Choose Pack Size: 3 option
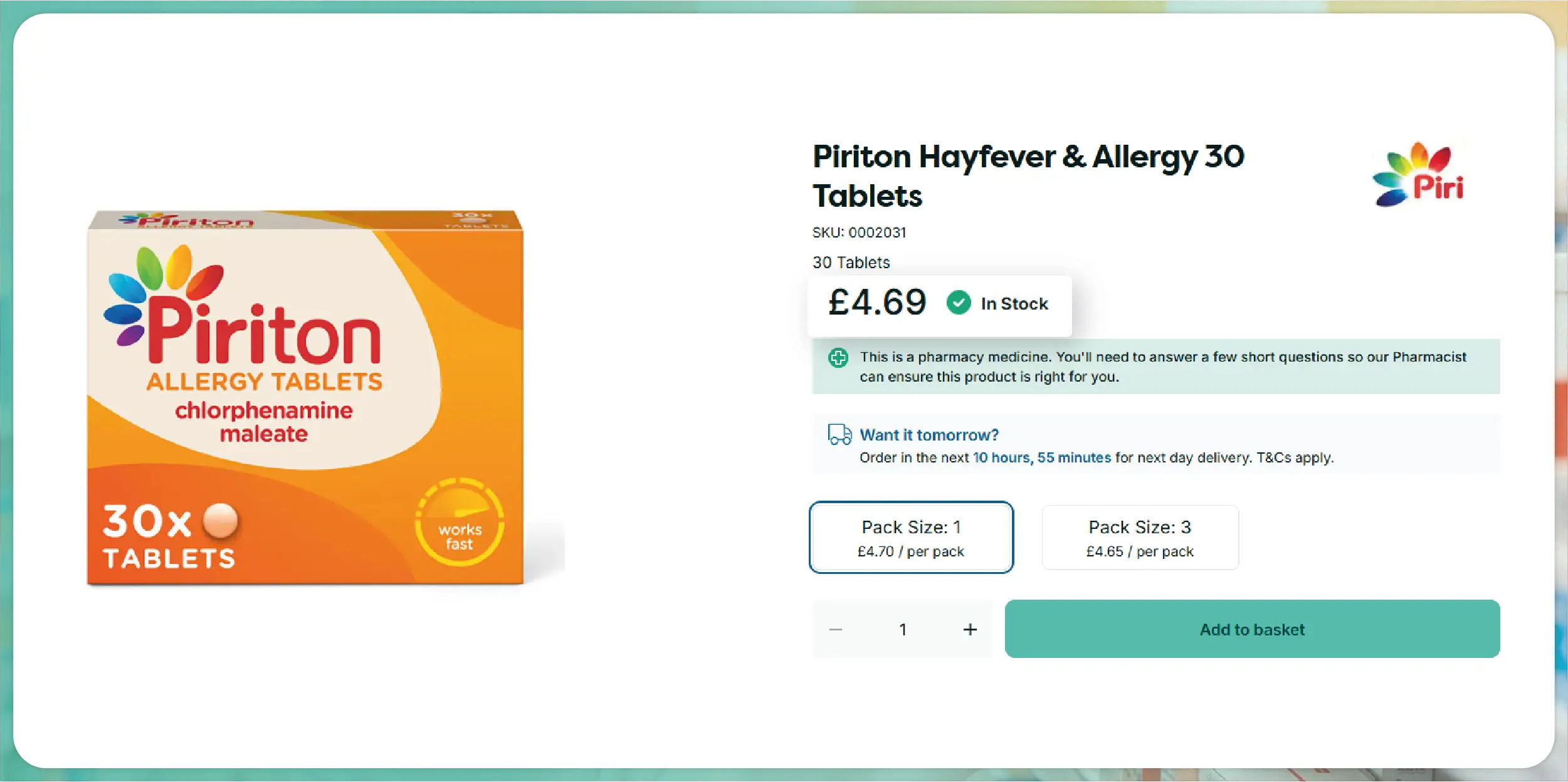The image size is (1568, 782). click(x=1140, y=538)
